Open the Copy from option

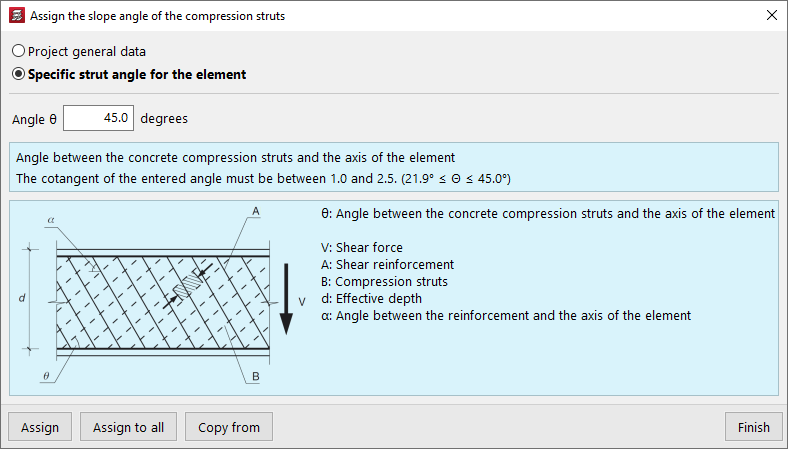tap(229, 427)
